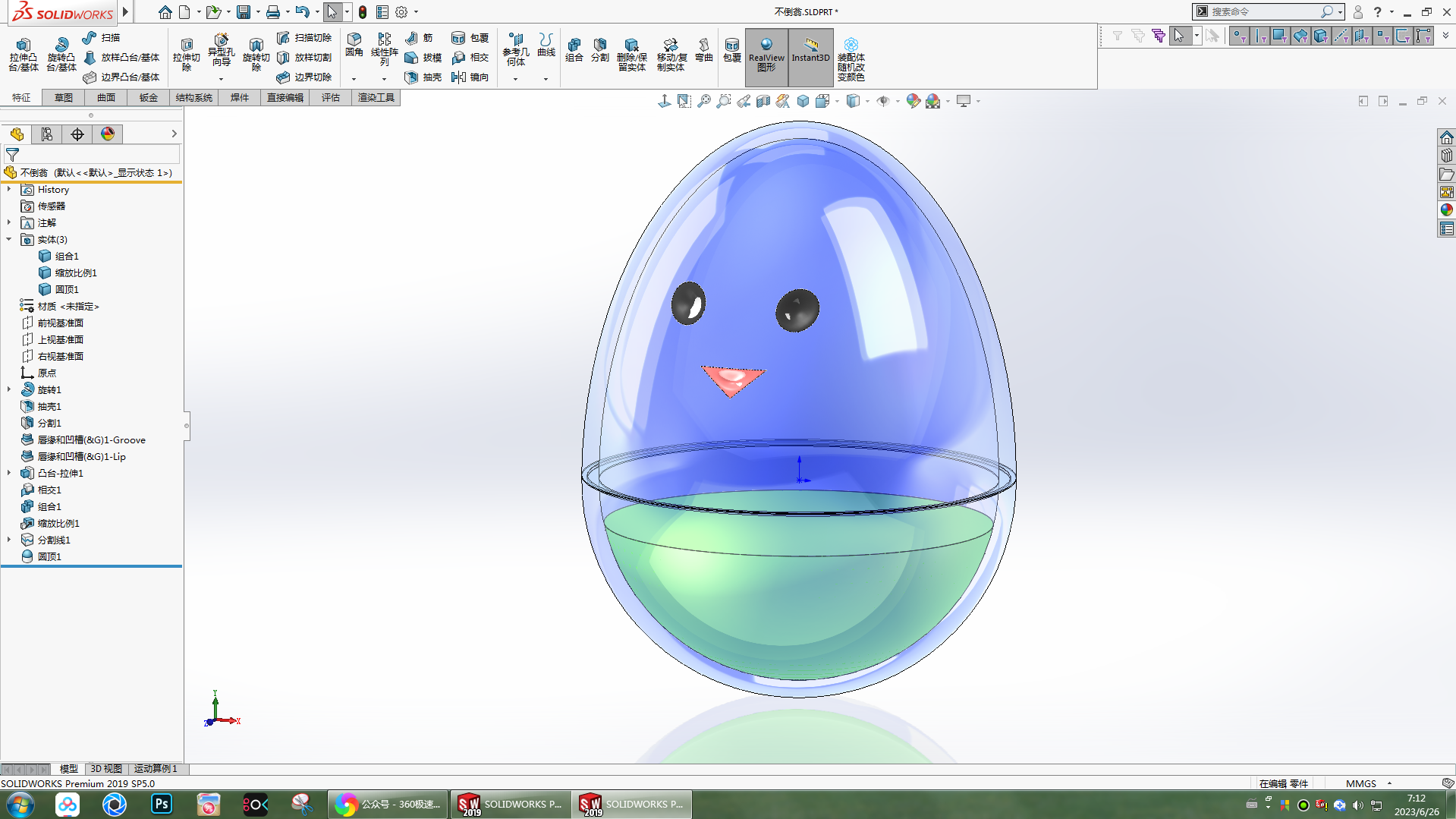The image size is (1456, 819).
Task: Click the MMGS unit system in status bar
Action: (1361, 783)
